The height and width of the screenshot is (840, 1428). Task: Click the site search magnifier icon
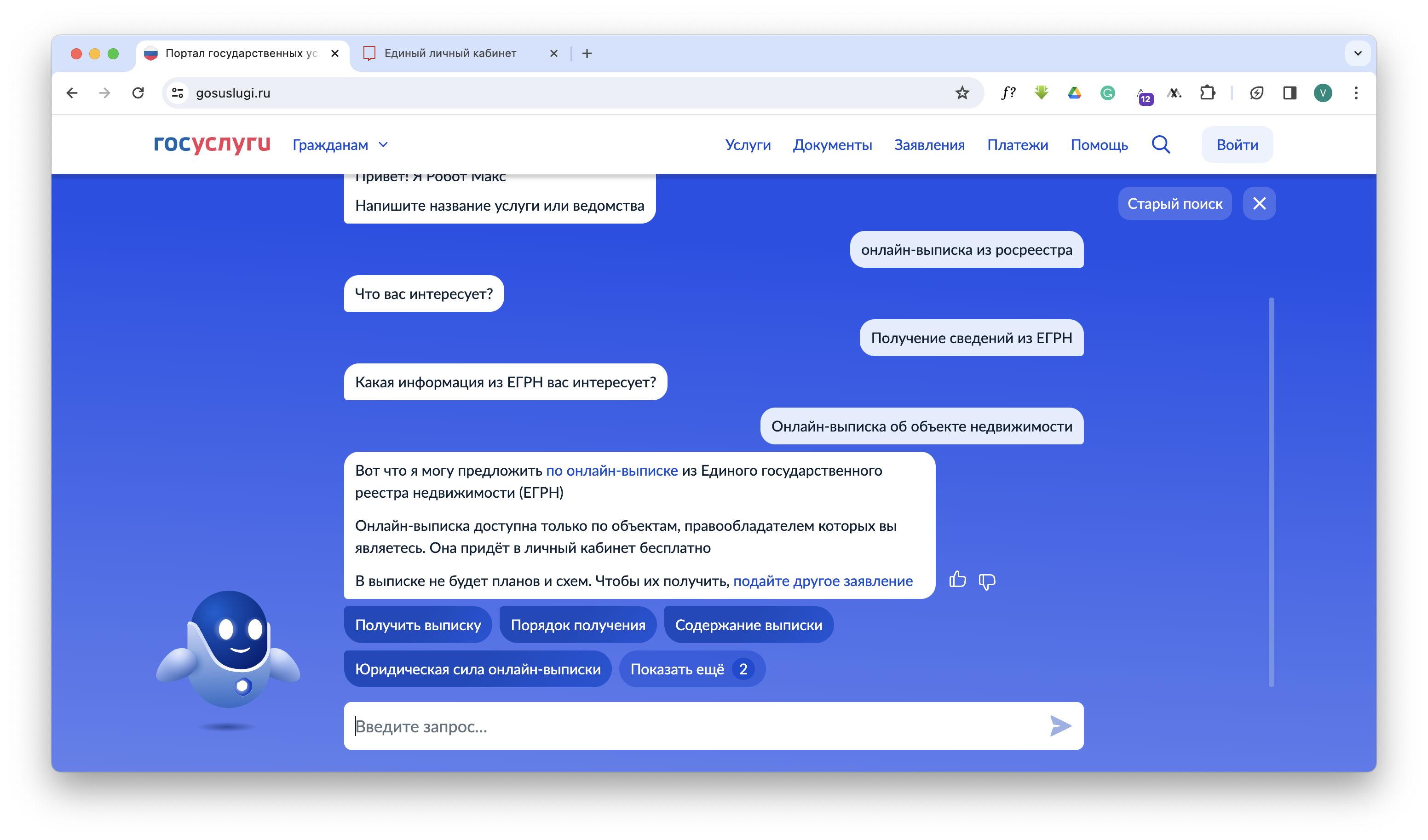click(1161, 144)
